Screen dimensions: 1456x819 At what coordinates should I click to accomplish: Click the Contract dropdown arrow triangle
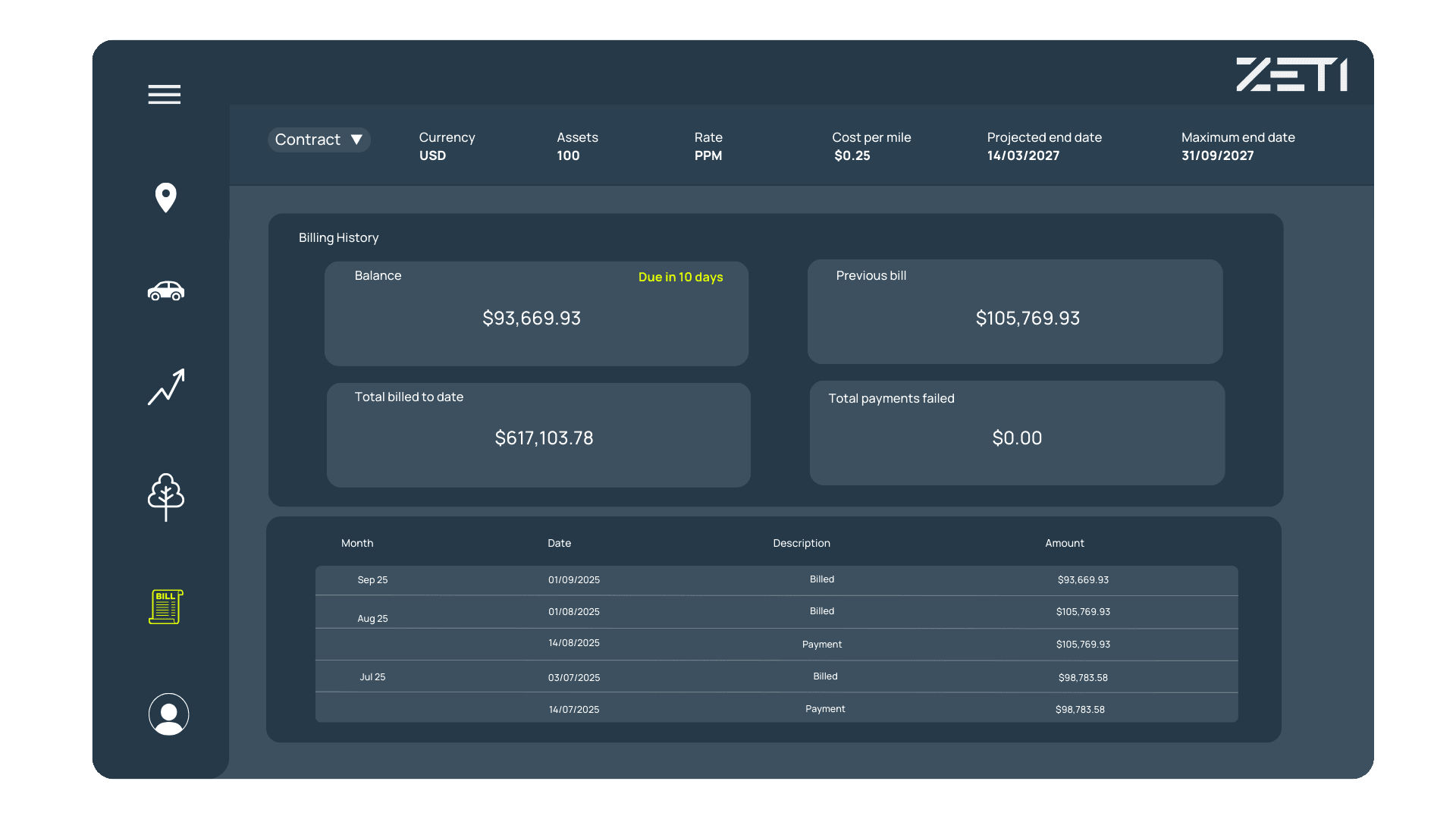tap(356, 140)
